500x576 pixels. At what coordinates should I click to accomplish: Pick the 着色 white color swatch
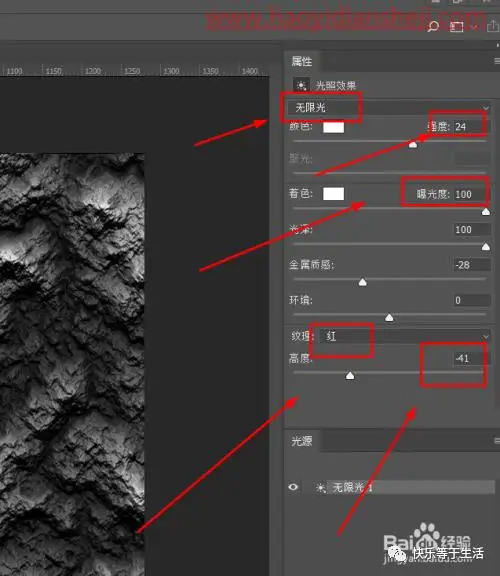coord(334,194)
